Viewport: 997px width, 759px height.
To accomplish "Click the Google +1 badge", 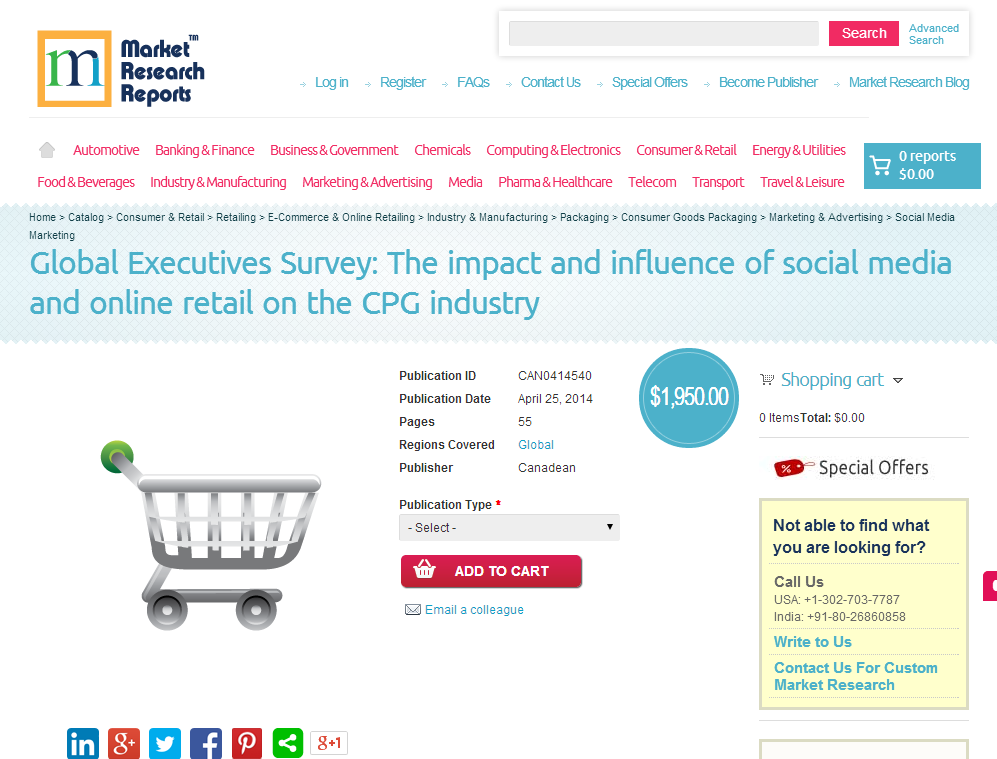I will [329, 742].
